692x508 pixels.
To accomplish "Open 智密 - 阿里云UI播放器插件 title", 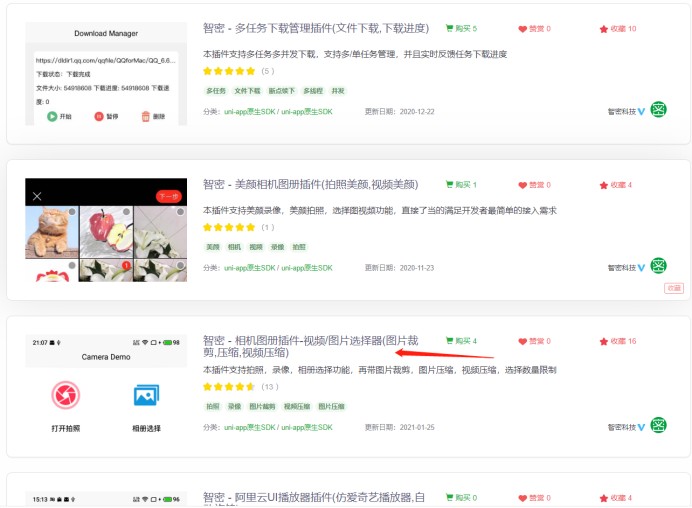I will 314,497.
